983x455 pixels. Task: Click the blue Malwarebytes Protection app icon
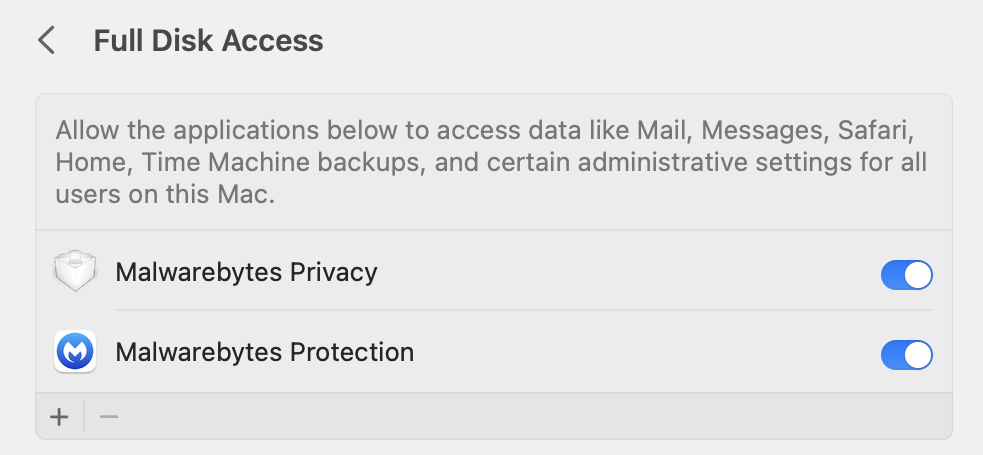click(75, 352)
